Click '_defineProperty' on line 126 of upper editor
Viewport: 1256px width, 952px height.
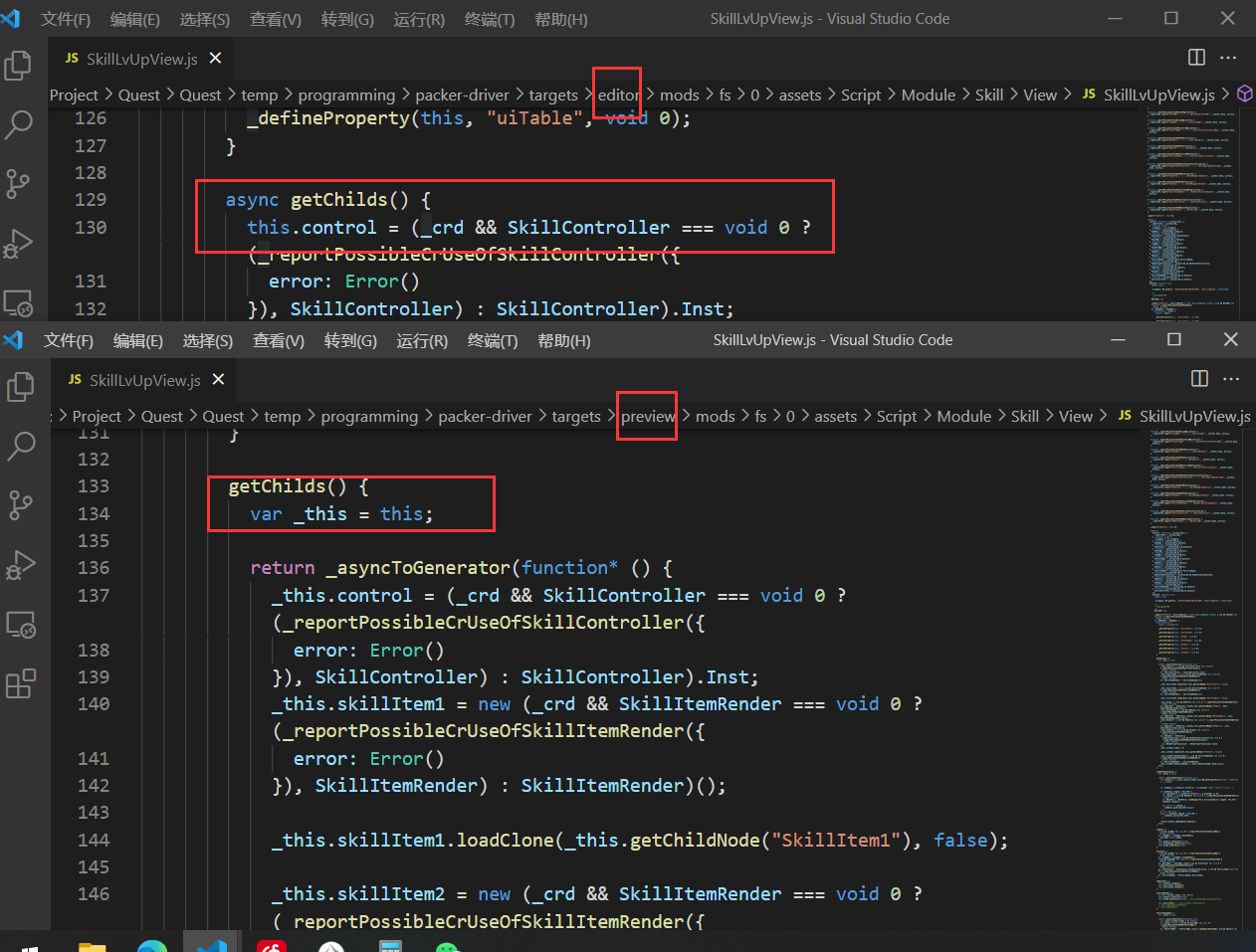[x=327, y=117]
